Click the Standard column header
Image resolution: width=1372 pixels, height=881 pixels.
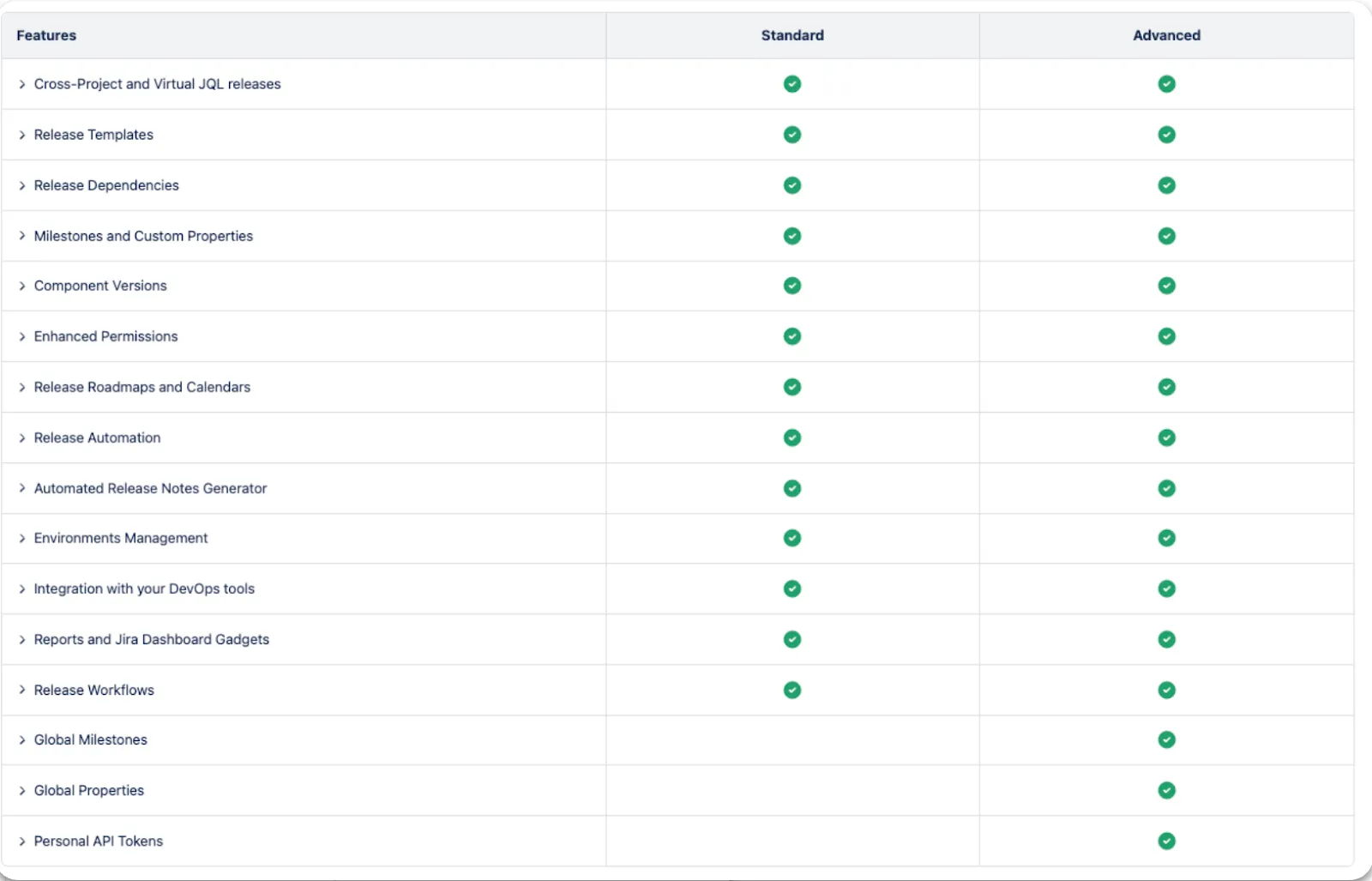791,35
